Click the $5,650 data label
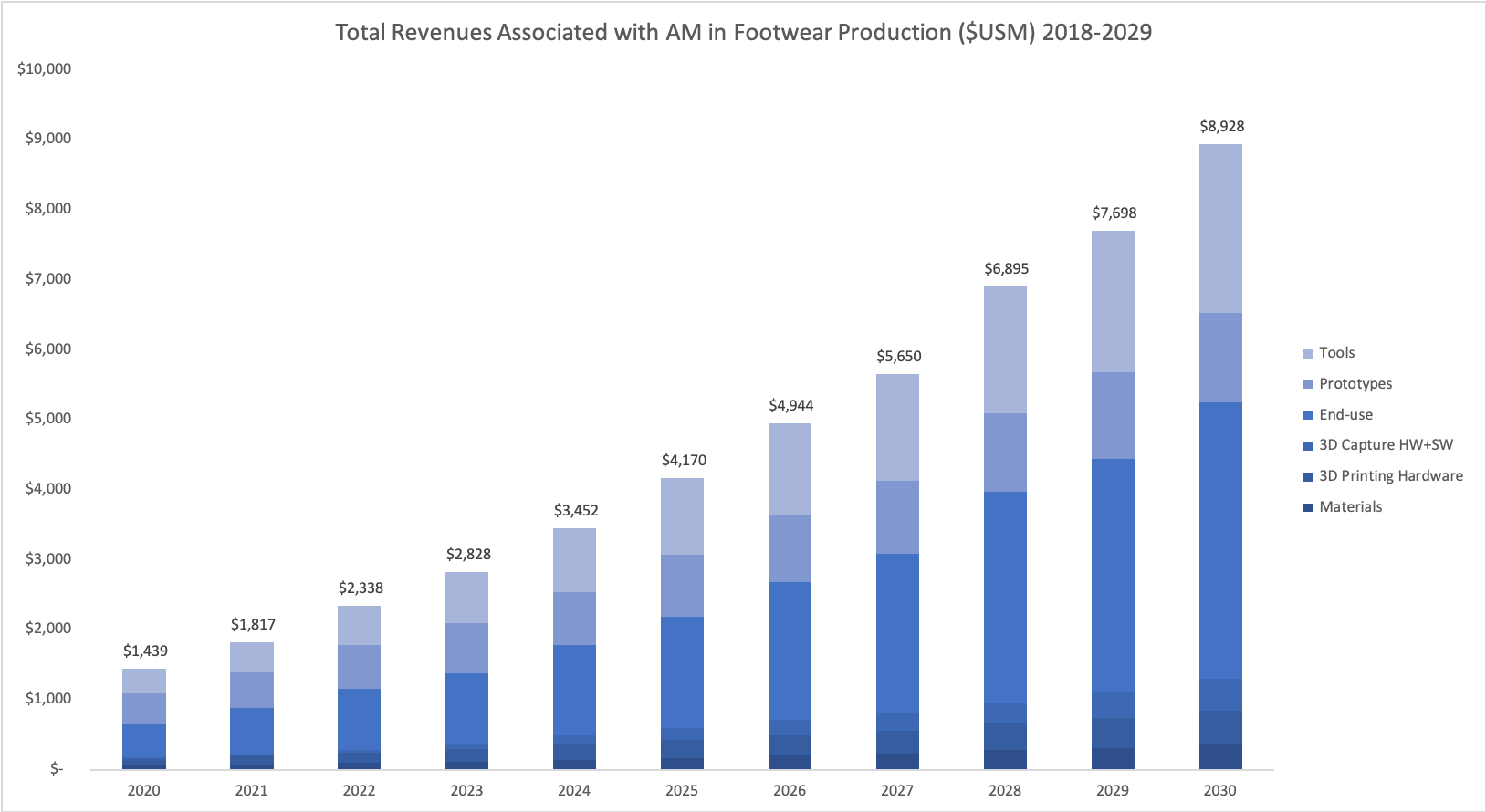The height and width of the screenshot is (812, 1486). 899,356
